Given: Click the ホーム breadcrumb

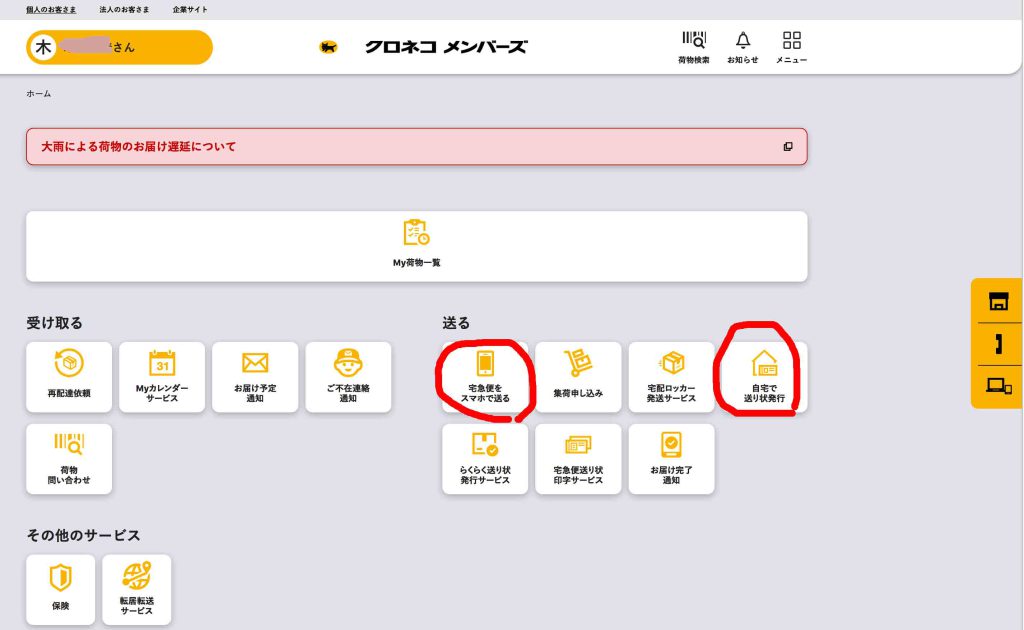Looking at the screenshot, I should [x=39, y=94].
